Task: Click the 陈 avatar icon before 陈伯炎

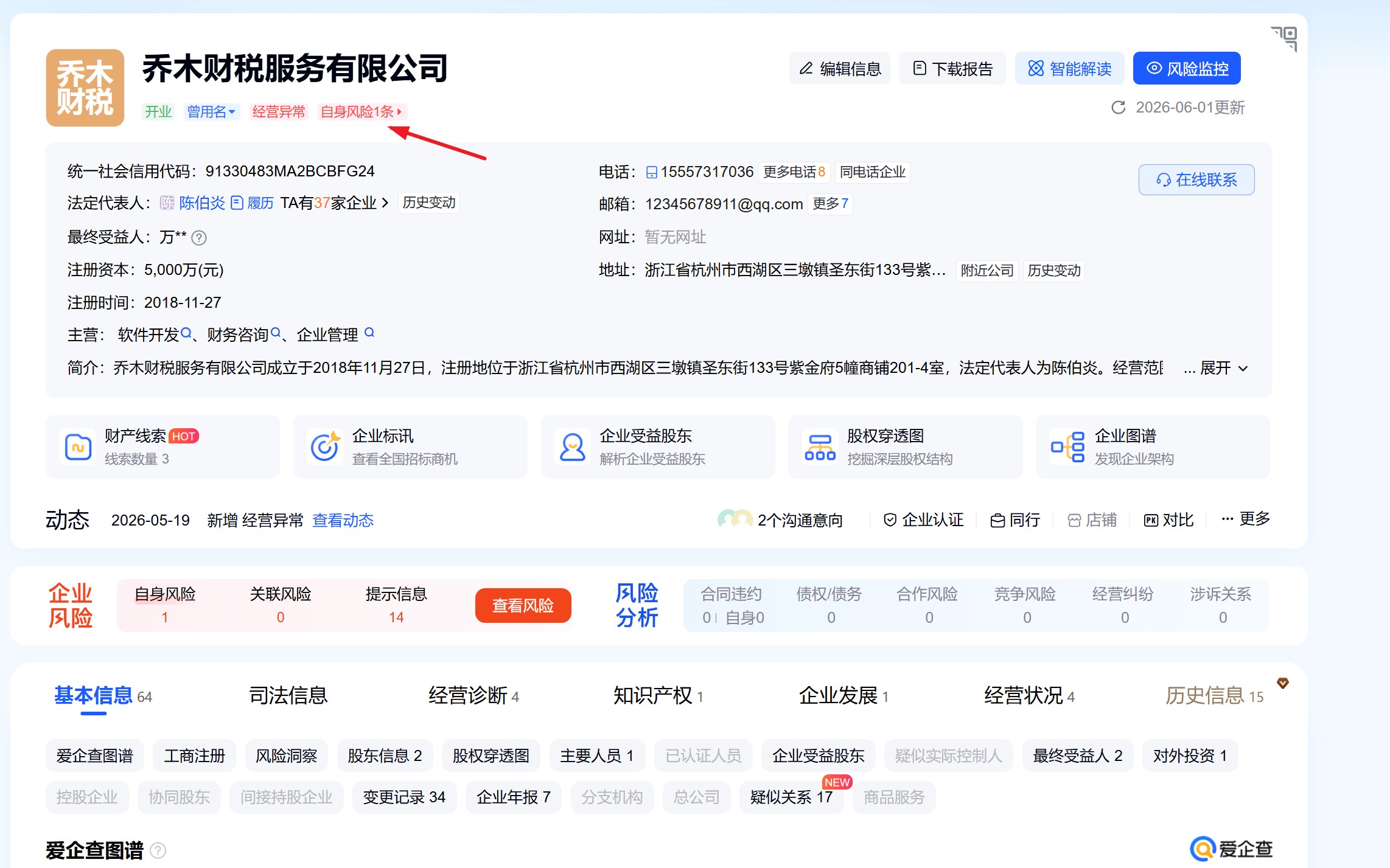Action: (x=167, y=203)
